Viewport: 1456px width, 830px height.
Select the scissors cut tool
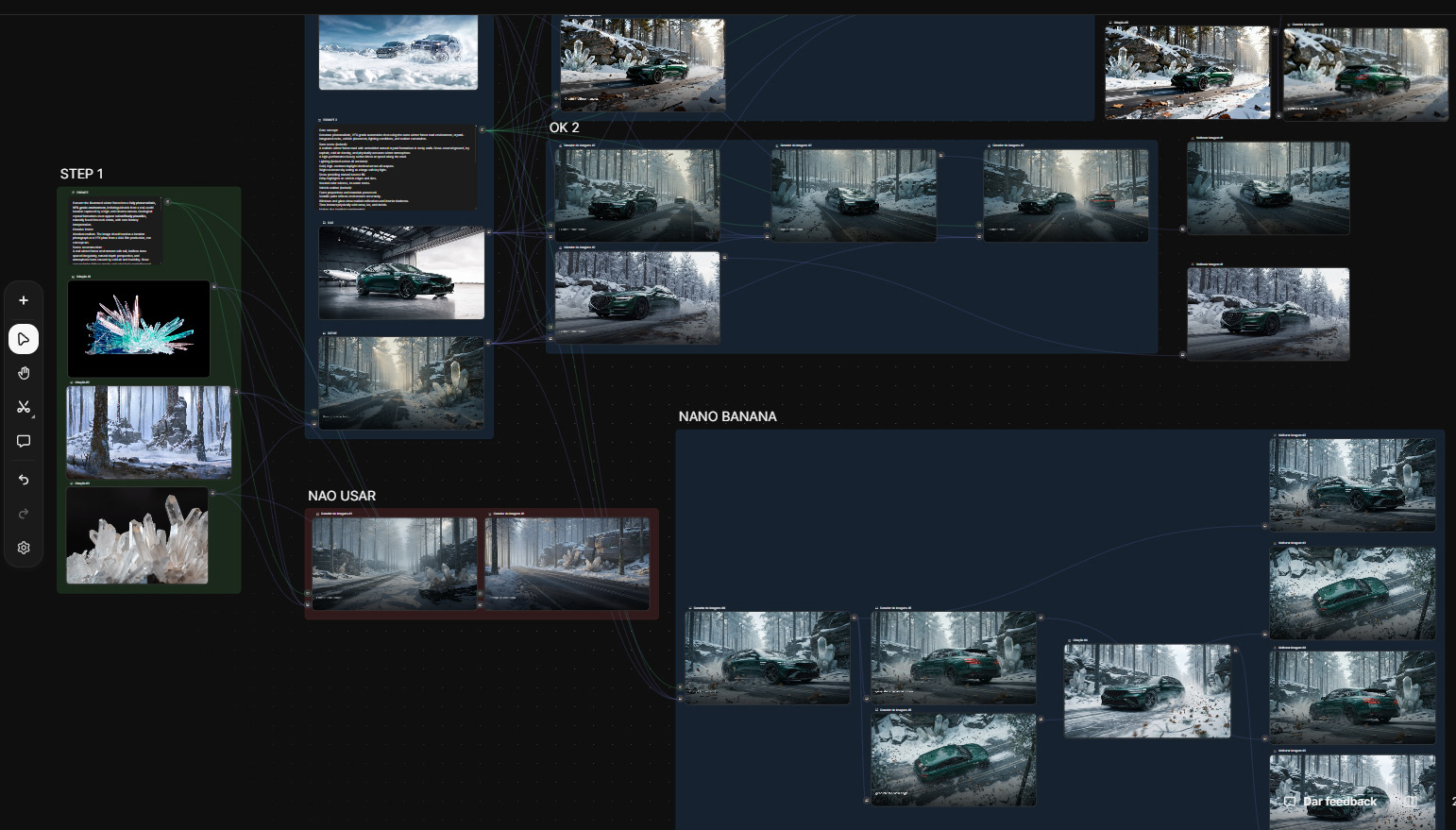click(24, 407)
